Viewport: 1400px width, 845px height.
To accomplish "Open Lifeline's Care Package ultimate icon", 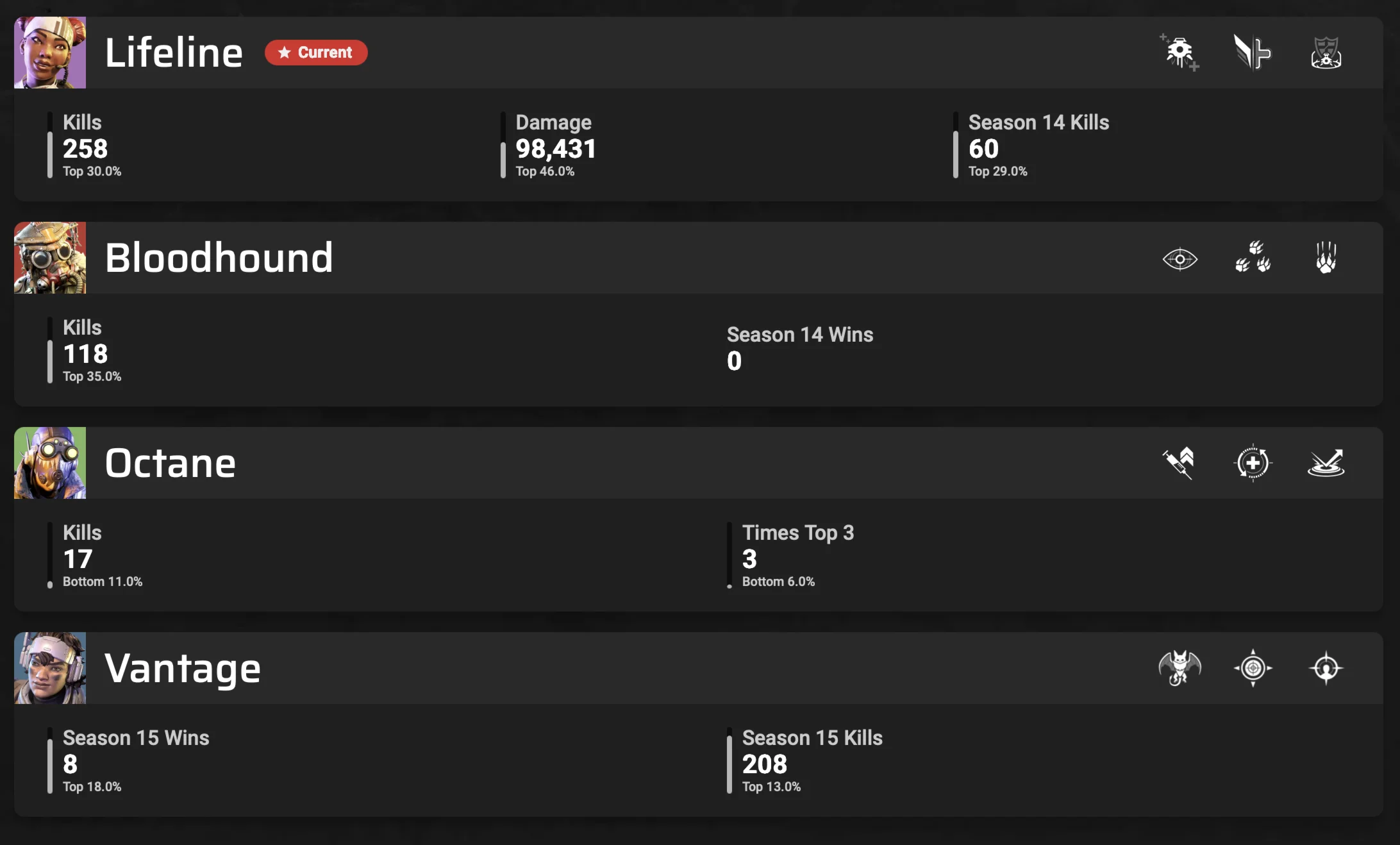I will [1324, 53].
